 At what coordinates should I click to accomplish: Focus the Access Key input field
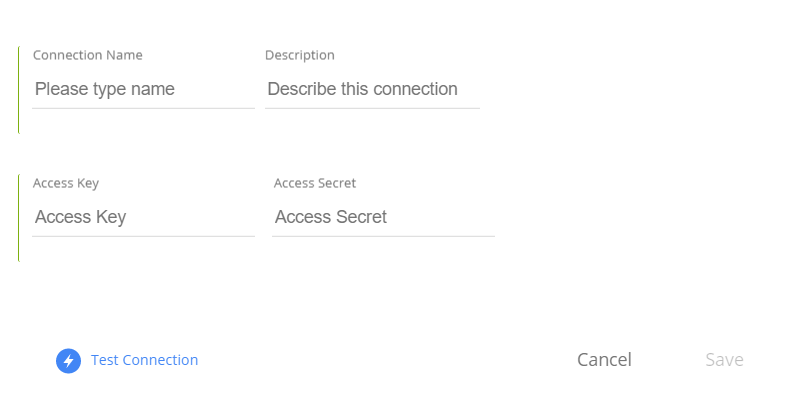[x=143, y=217]
